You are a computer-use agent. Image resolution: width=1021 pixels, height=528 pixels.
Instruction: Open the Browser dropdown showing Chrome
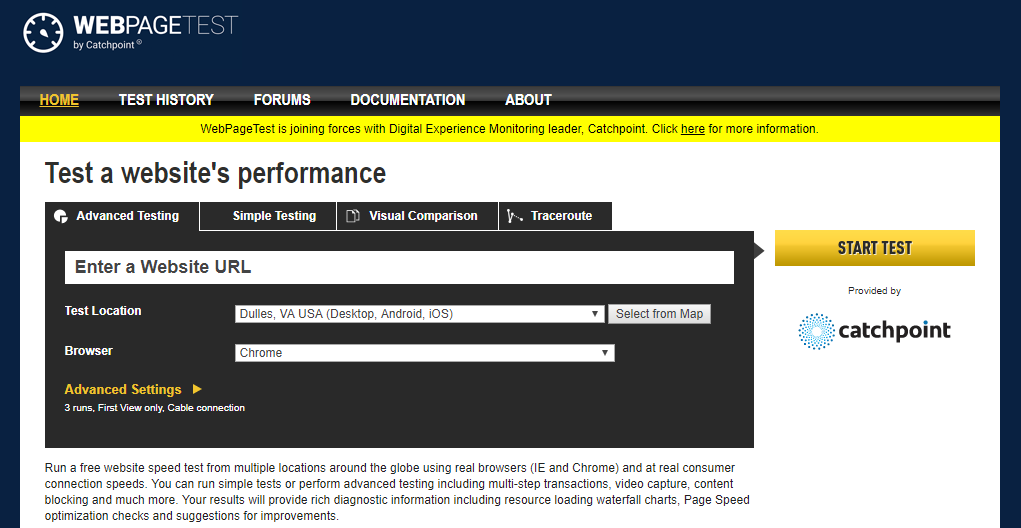[425, 353]
